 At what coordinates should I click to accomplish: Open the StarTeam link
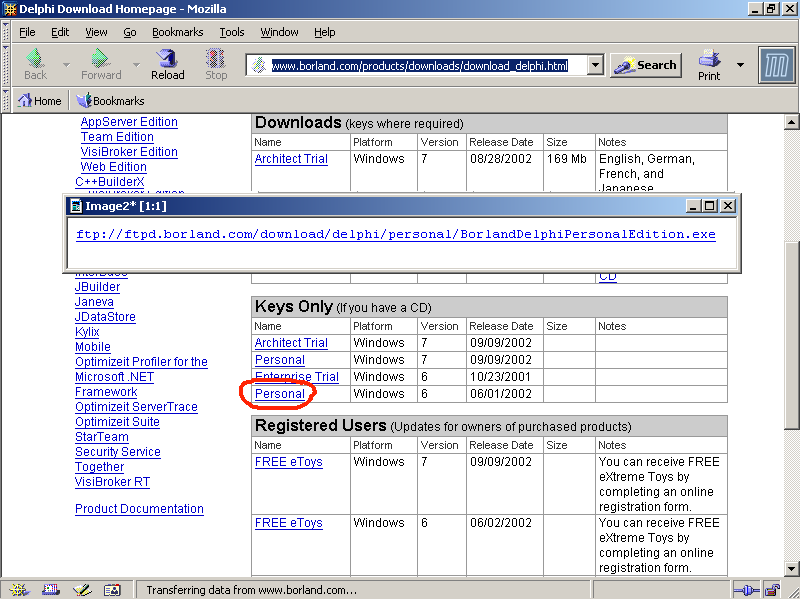click(x=102, y=437)
